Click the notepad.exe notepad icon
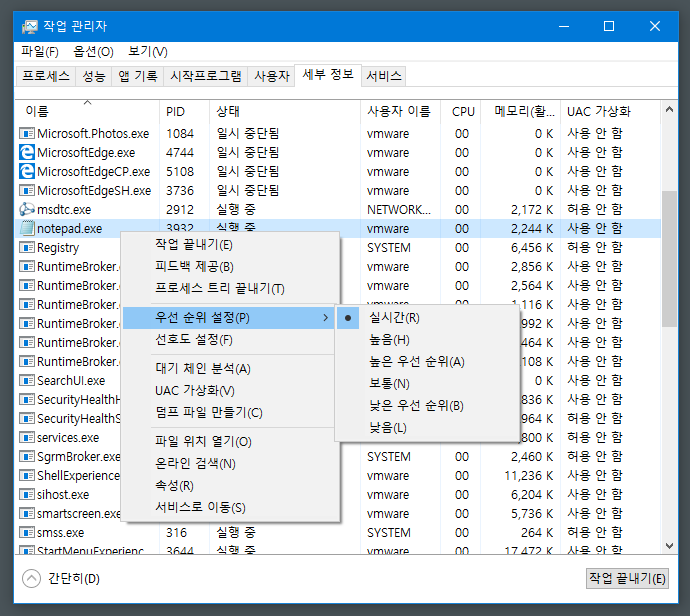 27,228
